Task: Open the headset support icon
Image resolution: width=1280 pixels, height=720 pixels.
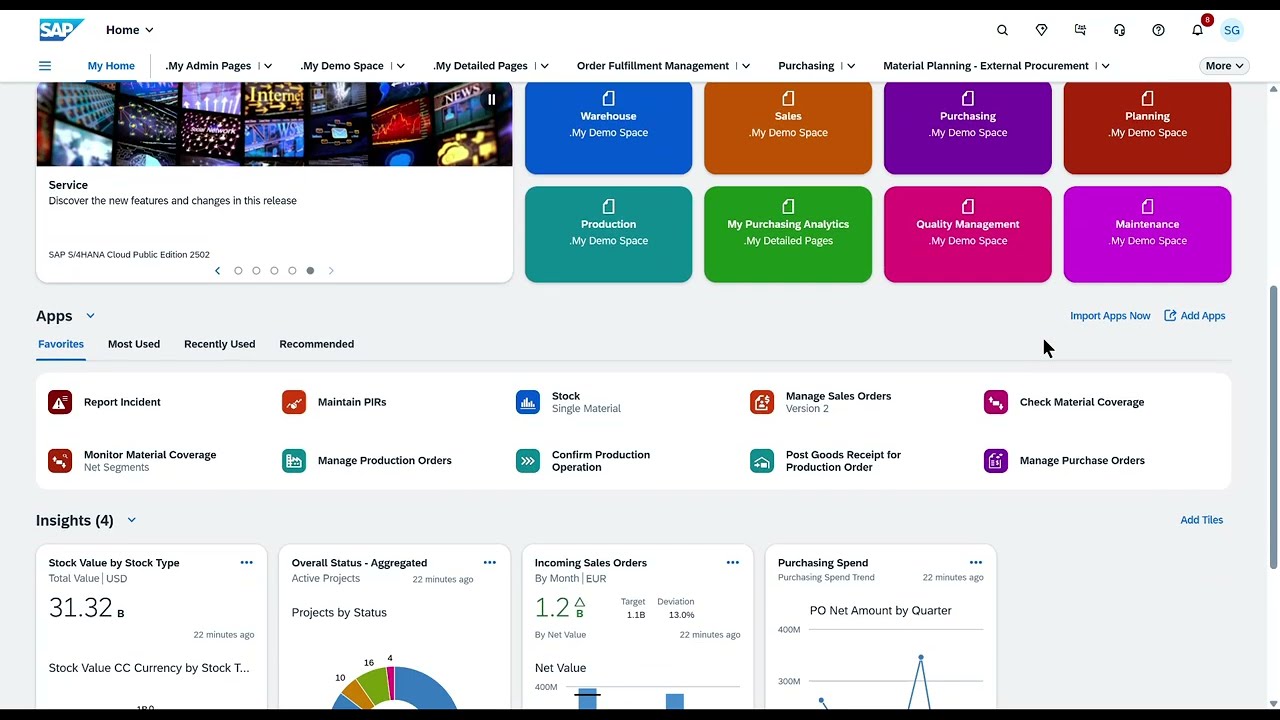Action: [x=1119, y=30]
